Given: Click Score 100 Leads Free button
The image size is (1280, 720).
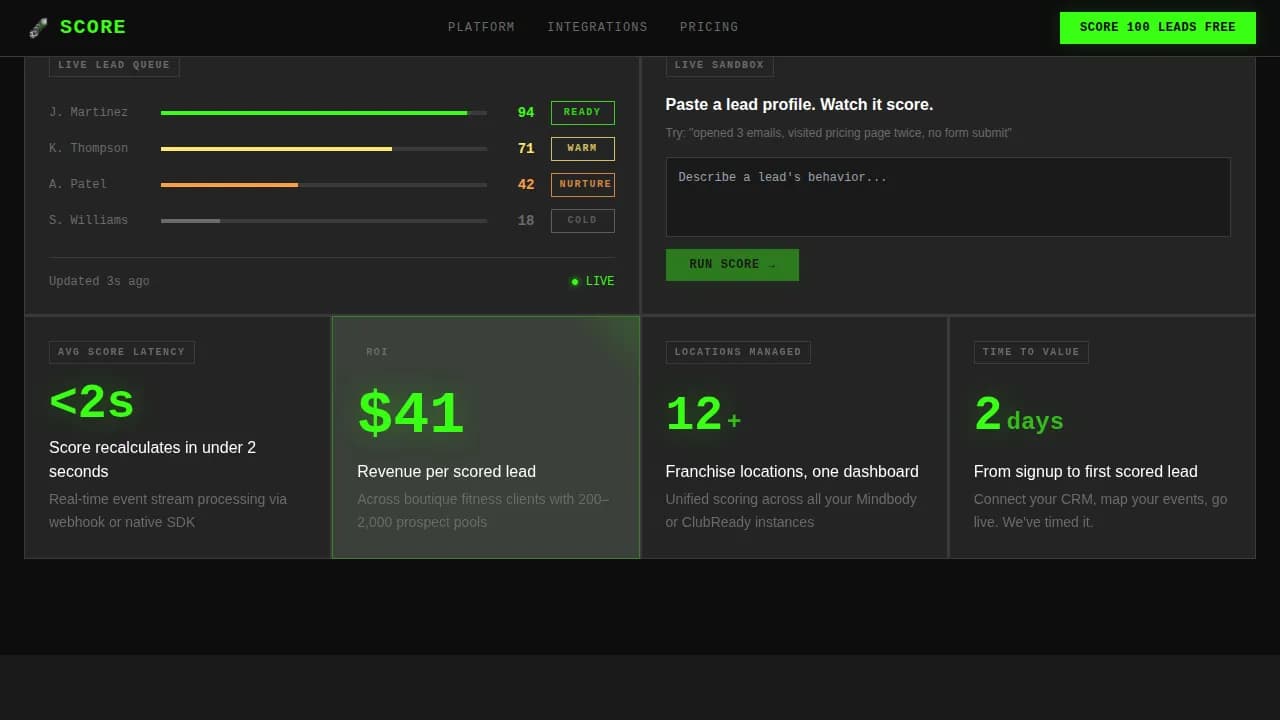Looking at the screenshot, I should coord(1157,28).
